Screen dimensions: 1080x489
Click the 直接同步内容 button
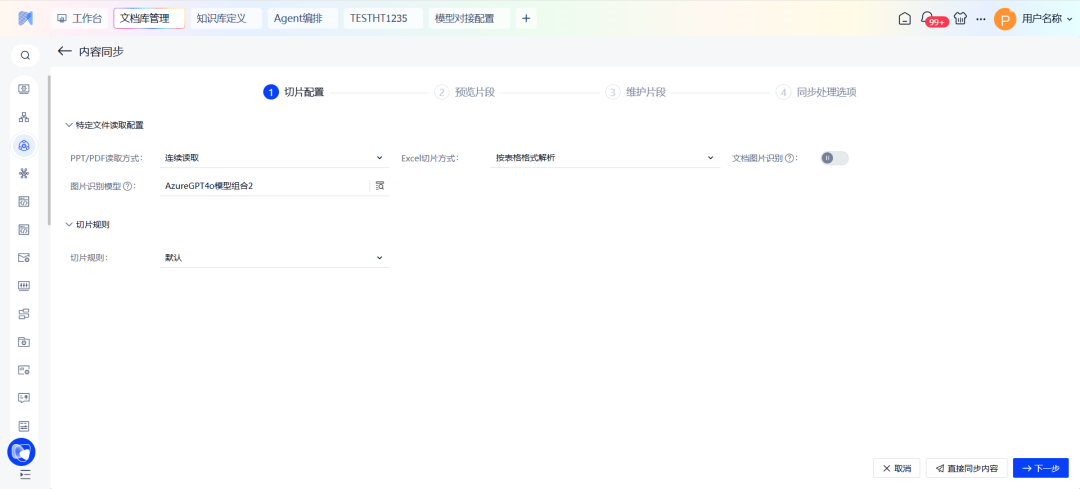click(x=966, y=468)
